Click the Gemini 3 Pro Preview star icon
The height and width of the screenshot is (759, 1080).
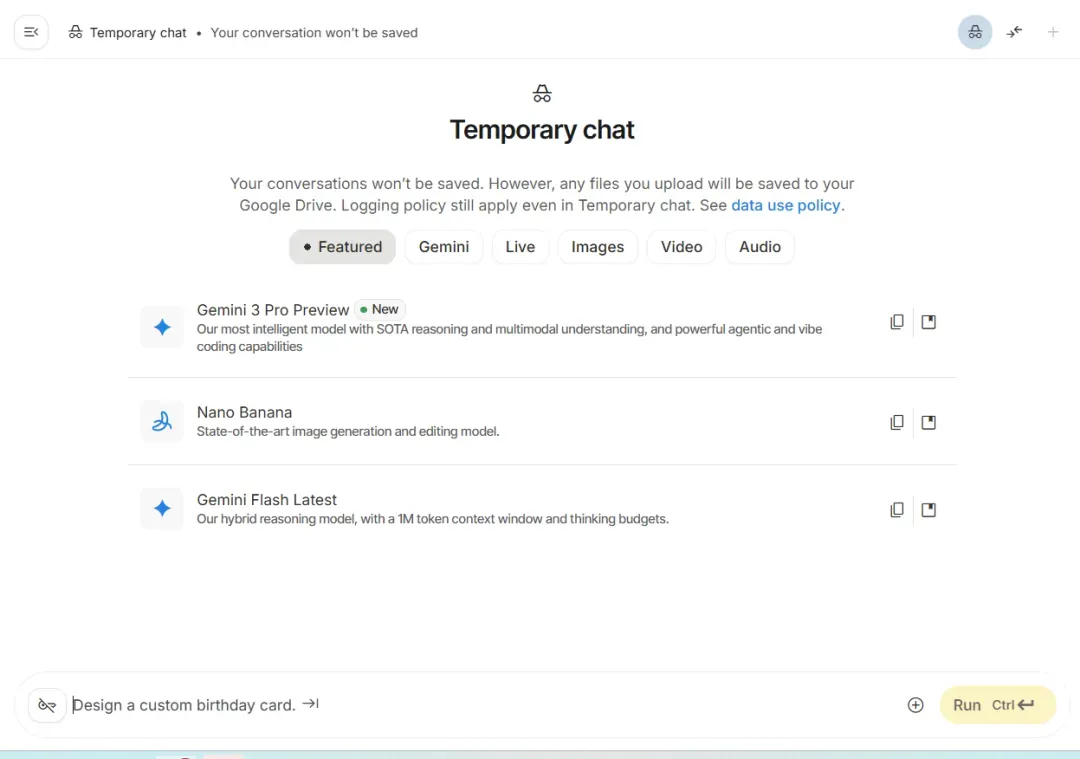pyautogui.click(x=162, y=327)
